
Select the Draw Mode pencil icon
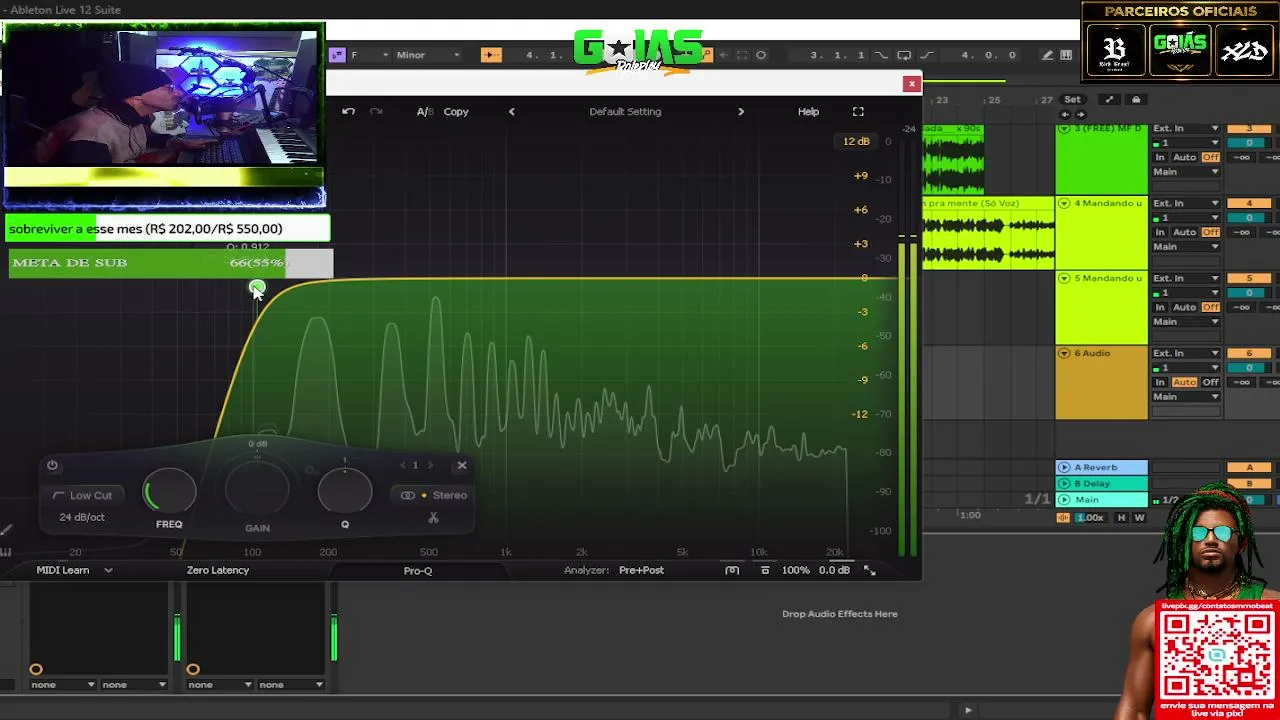pyautogui.click(x=1047, y=55)
